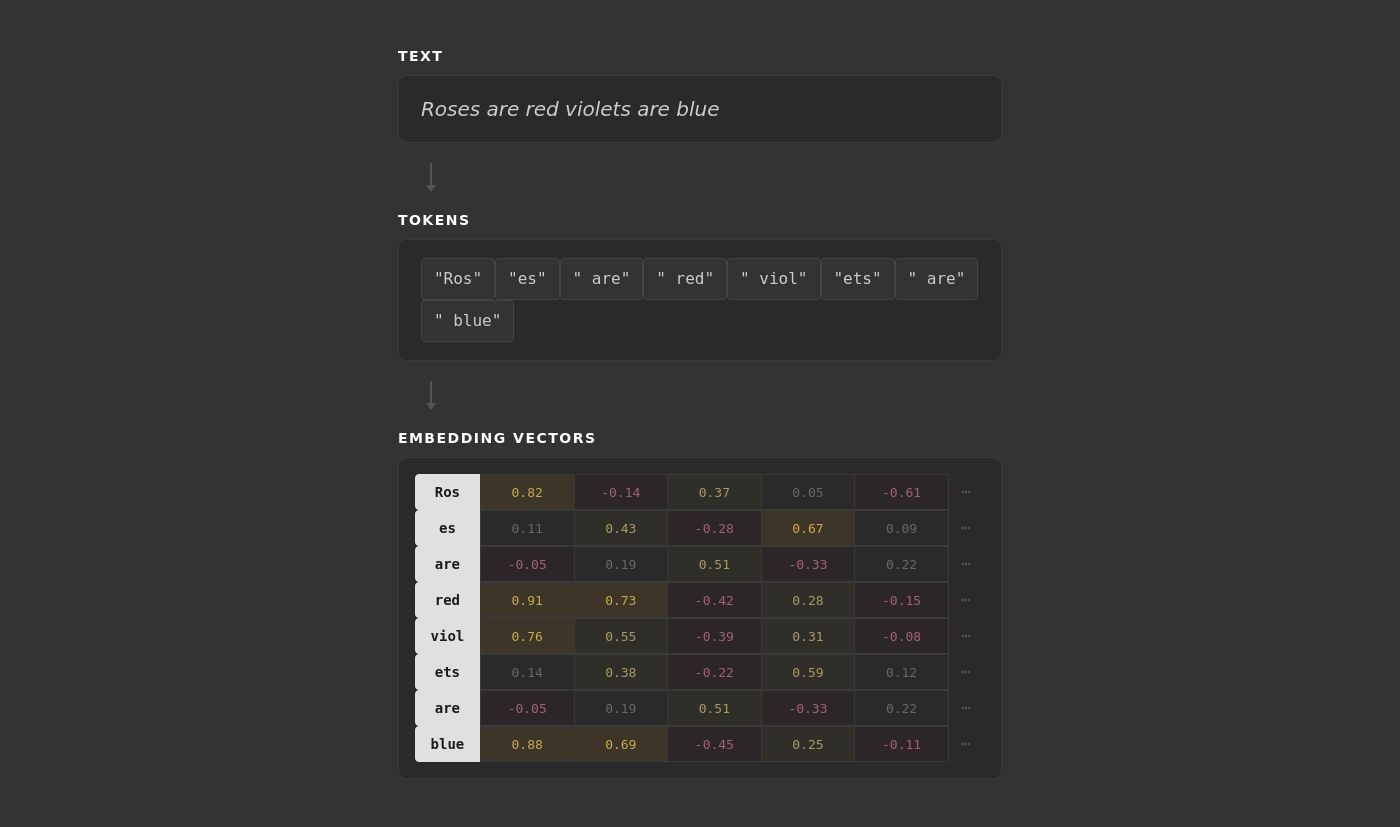Select the TOKENS section heading

coord(434,220)
